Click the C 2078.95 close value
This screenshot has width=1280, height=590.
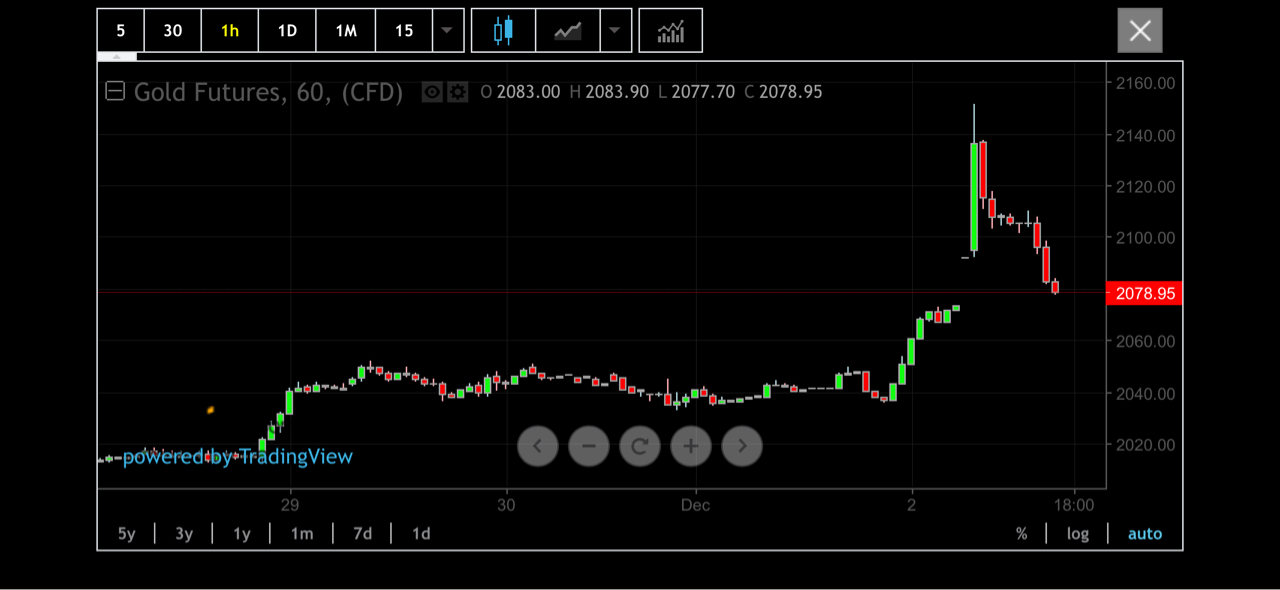[783, 92]
